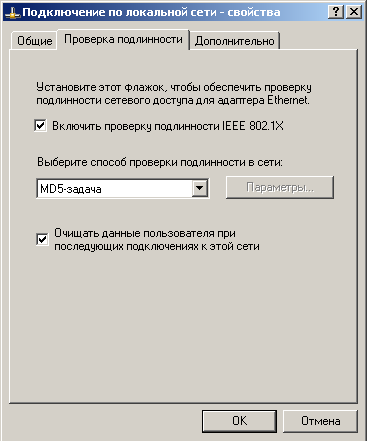
Task: Click the Отмена button
Action: [x=320, y=421]
